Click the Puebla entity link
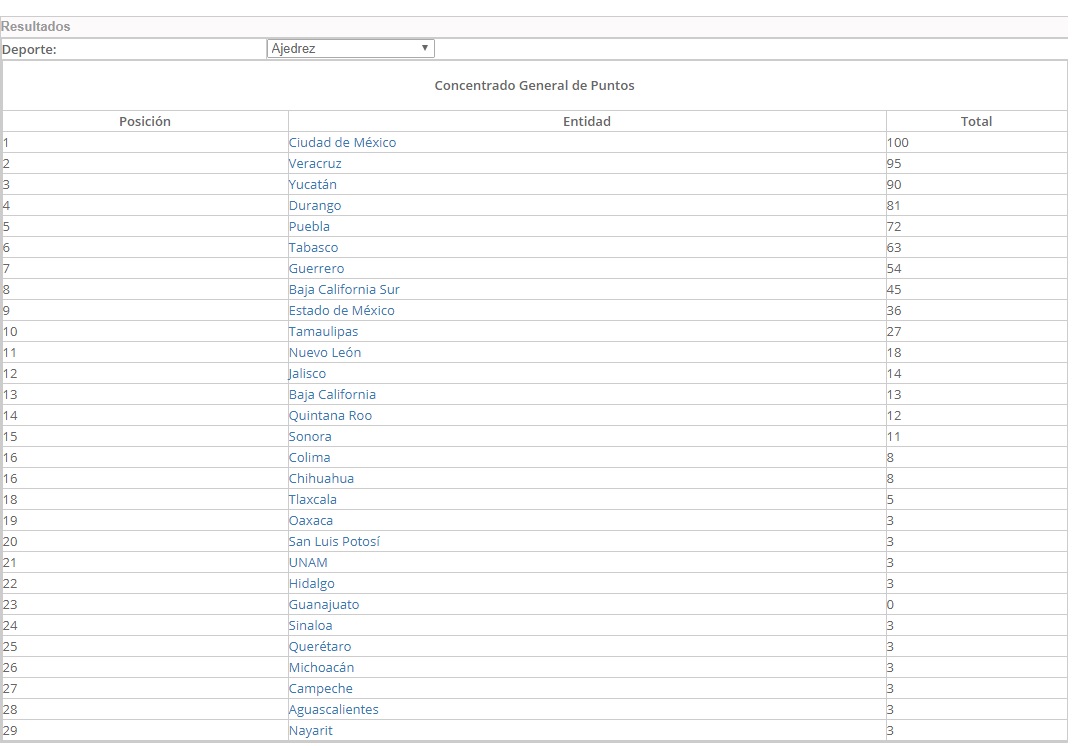Image resolution: width=1073 pixels, height=746 pixels. pyautogui.click(x=309, y=227)
